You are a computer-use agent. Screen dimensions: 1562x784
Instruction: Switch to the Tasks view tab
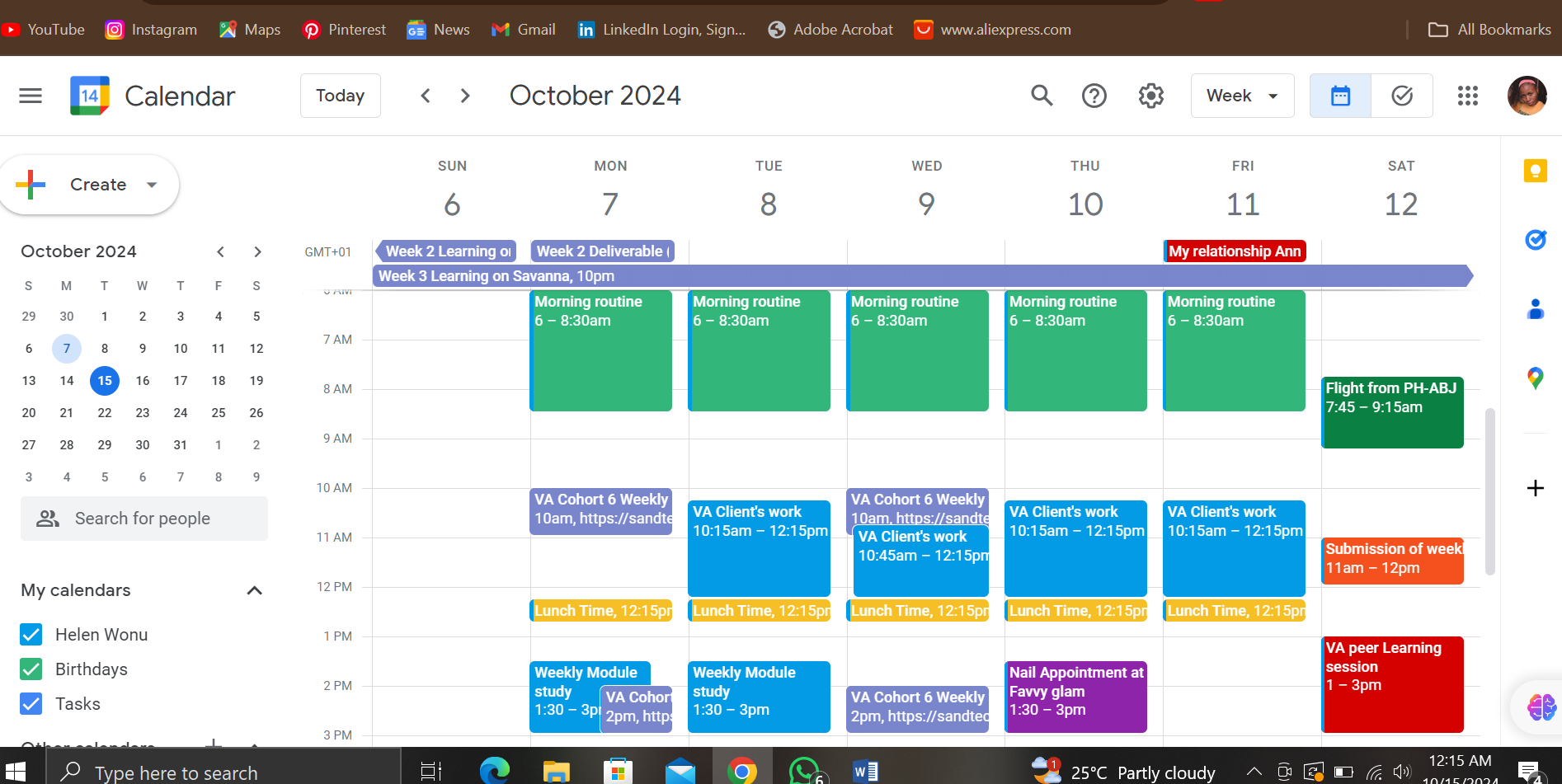(x=1401, y=96)
